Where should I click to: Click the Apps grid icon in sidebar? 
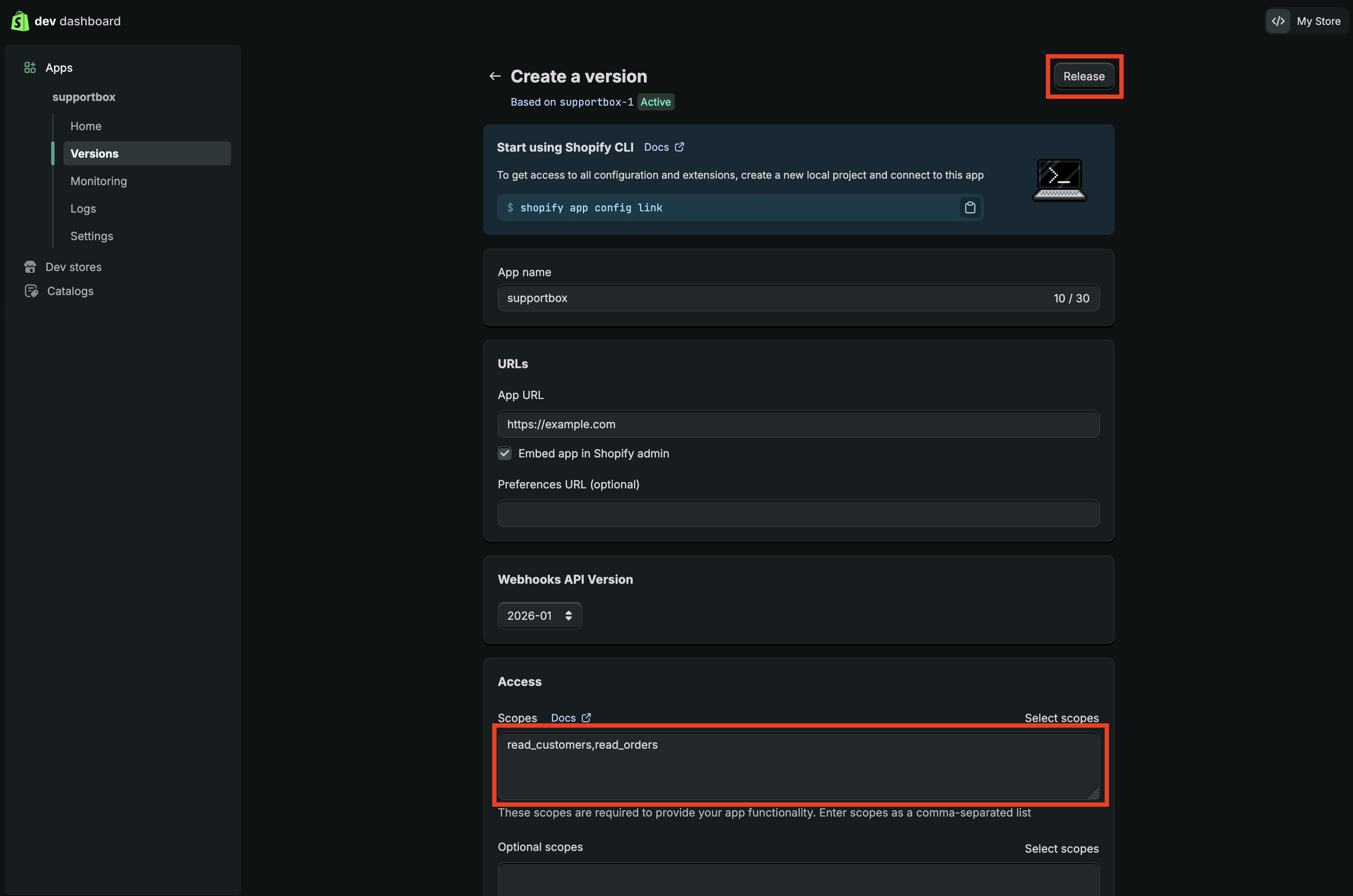click(30, 67)
